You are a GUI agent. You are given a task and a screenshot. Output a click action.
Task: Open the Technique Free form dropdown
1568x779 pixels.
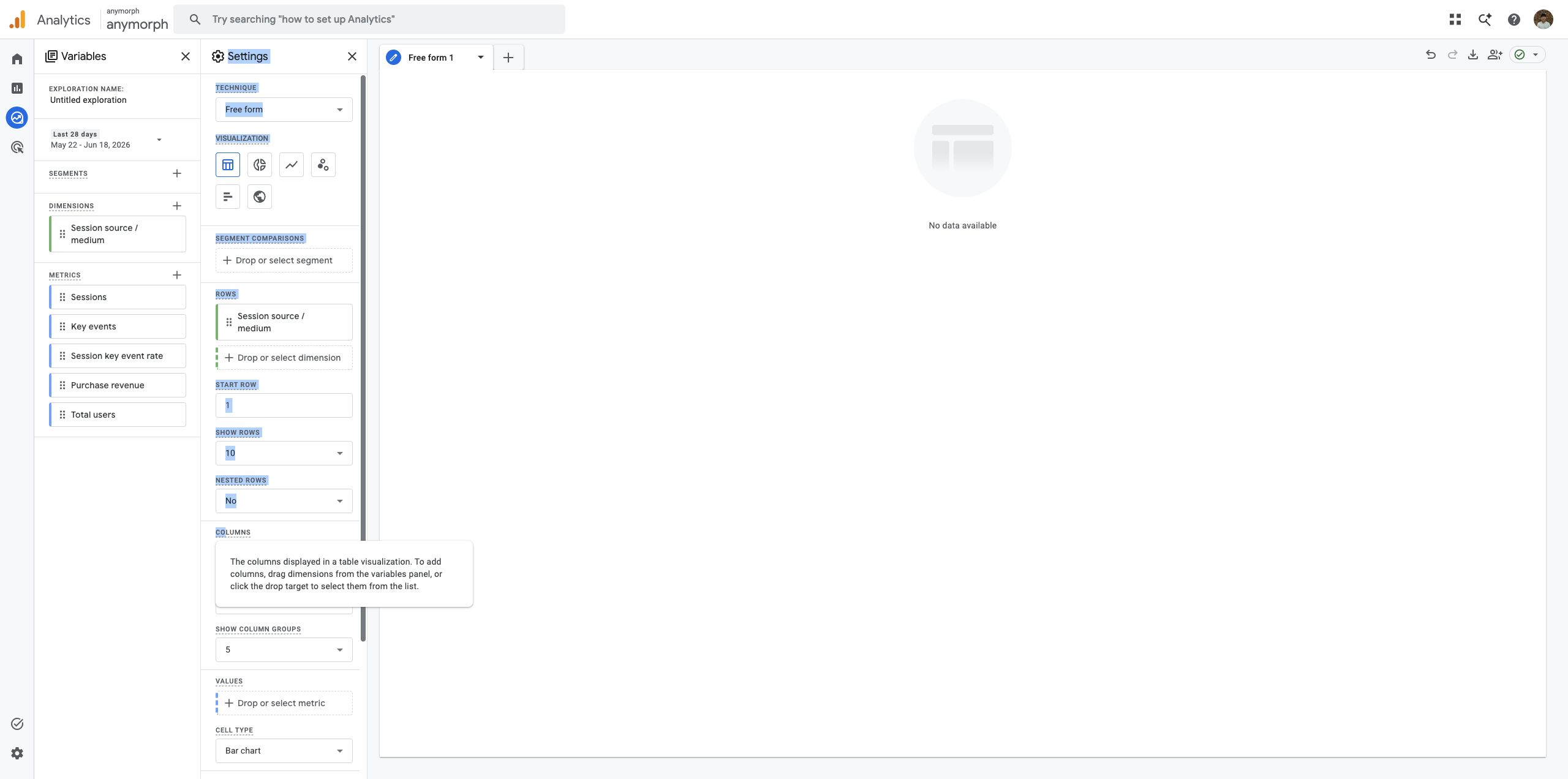pos(284,110)
